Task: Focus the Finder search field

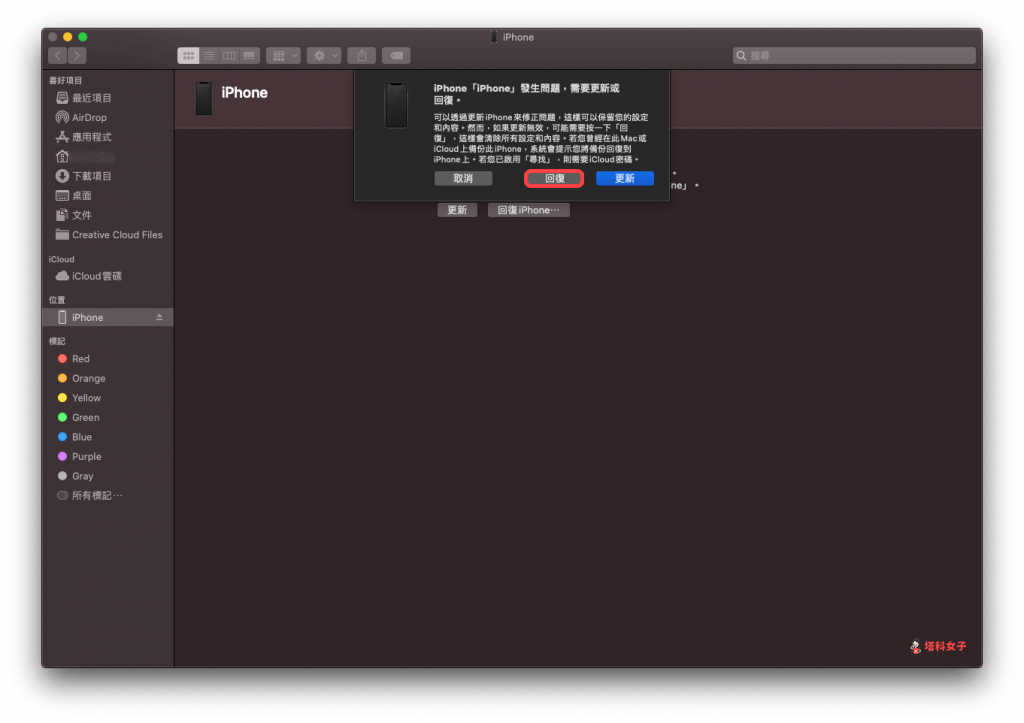Action: pyautogui.click(x=854, y=56)
